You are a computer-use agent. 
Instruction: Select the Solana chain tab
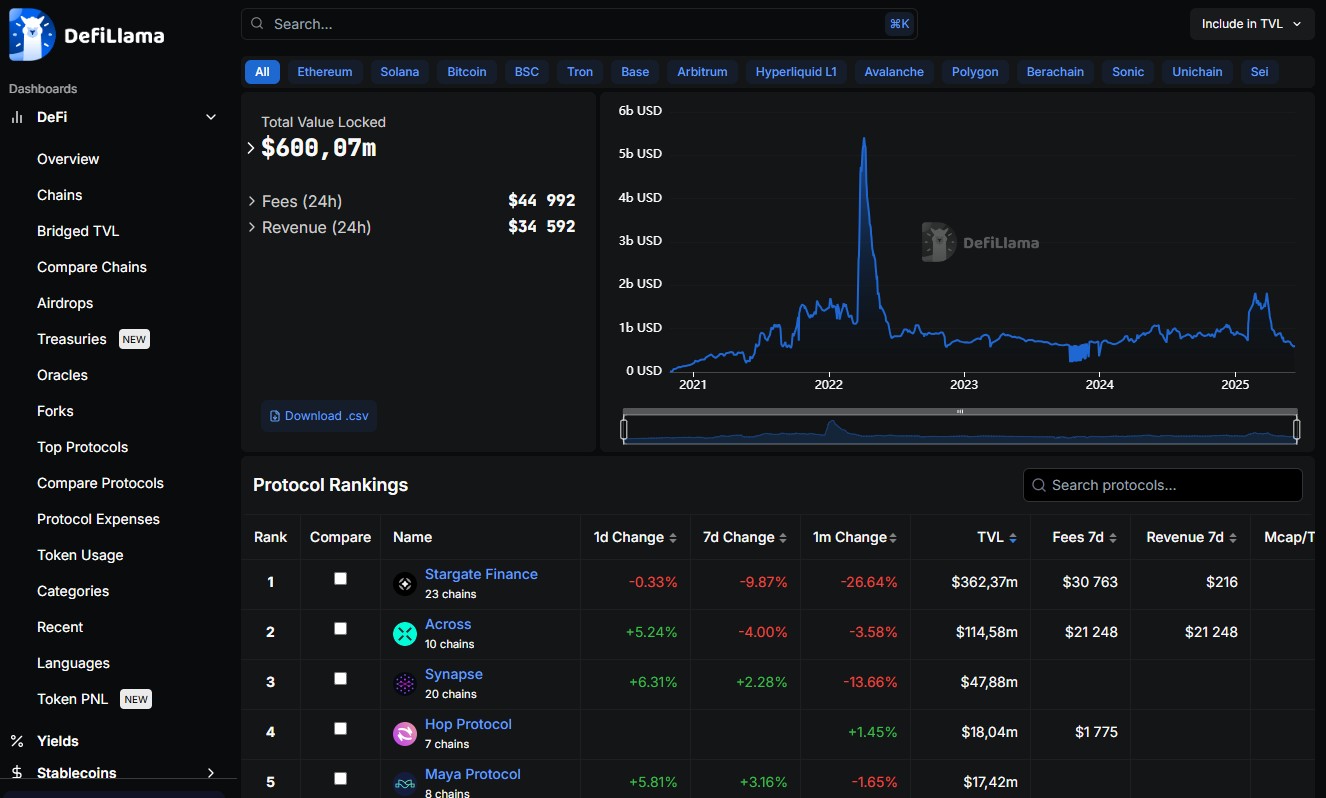(x=400, y=72)
